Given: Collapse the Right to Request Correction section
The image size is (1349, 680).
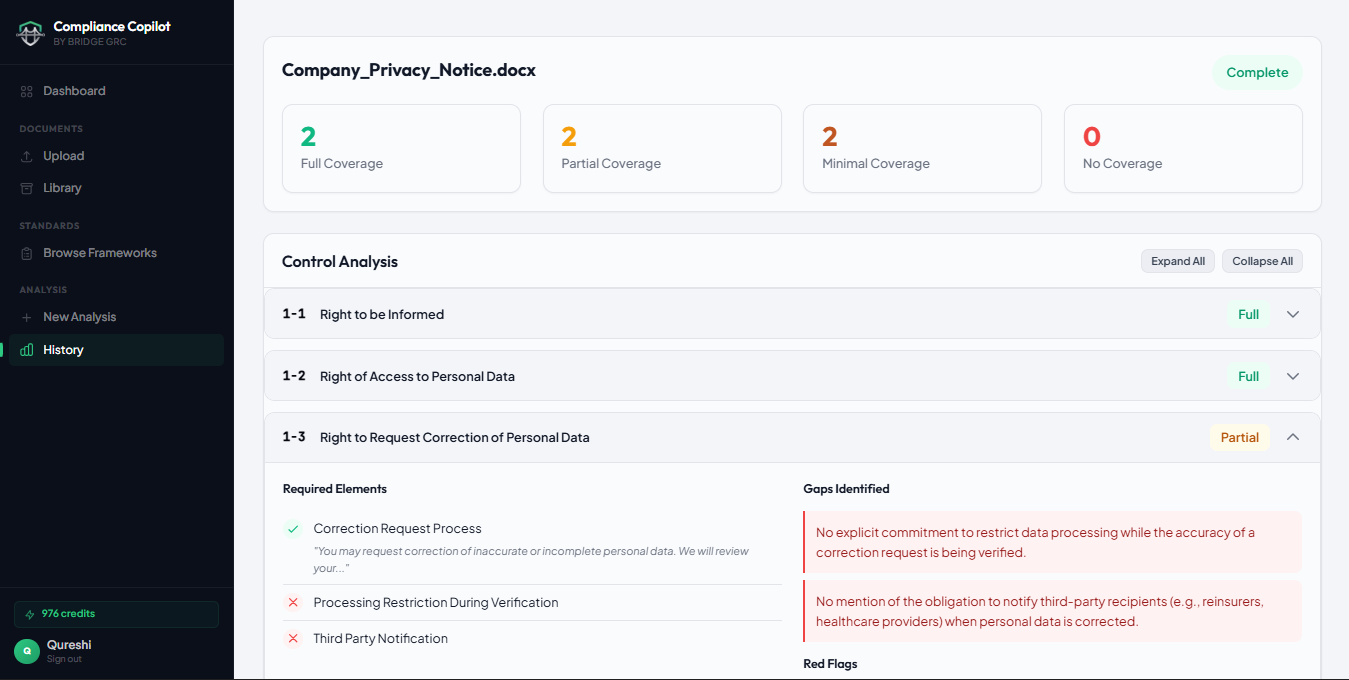Looking at the screenshot, I should pos(1292,437).
